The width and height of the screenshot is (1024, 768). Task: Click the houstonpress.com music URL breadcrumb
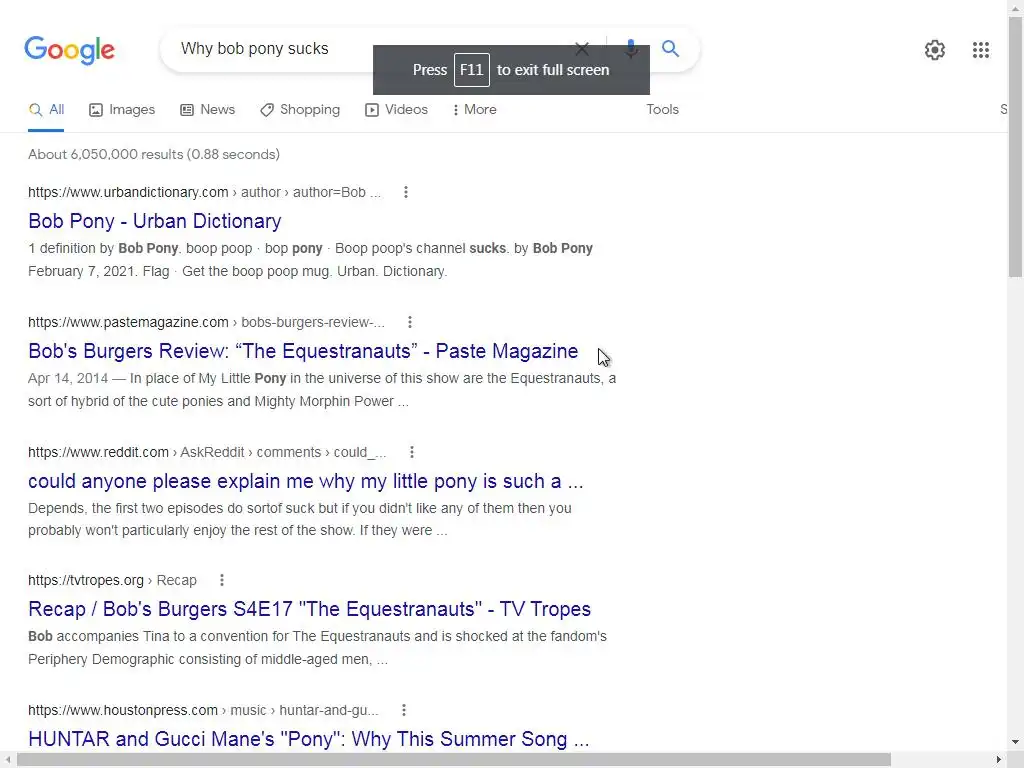tap(203, 710)
